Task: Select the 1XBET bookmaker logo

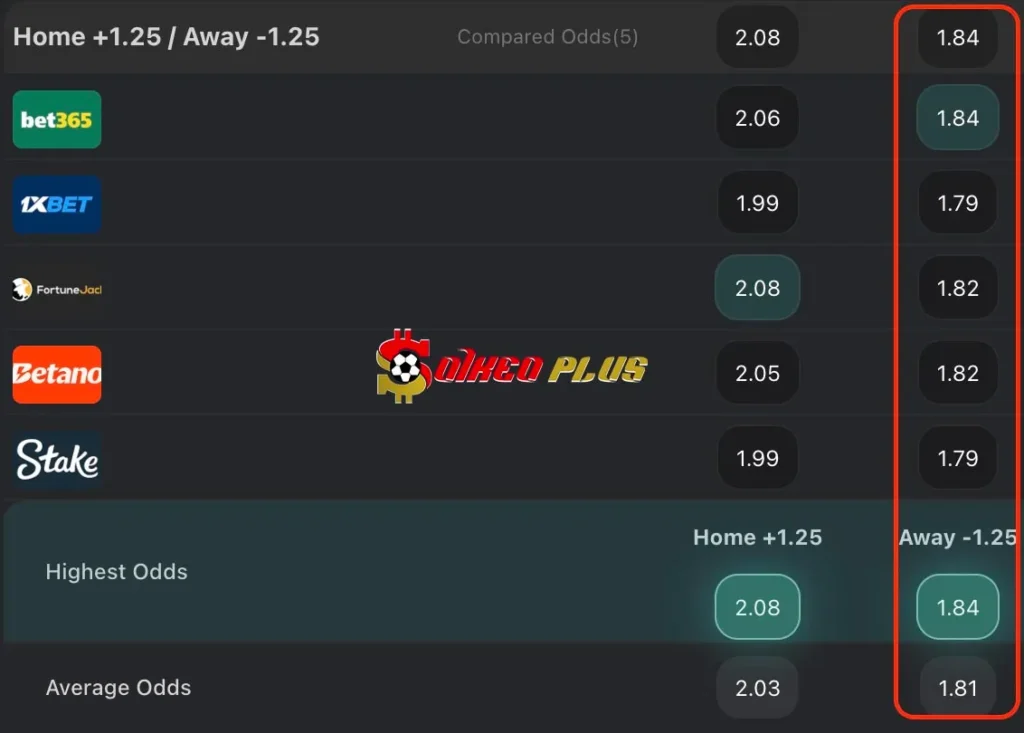Action: pos(57,203)
